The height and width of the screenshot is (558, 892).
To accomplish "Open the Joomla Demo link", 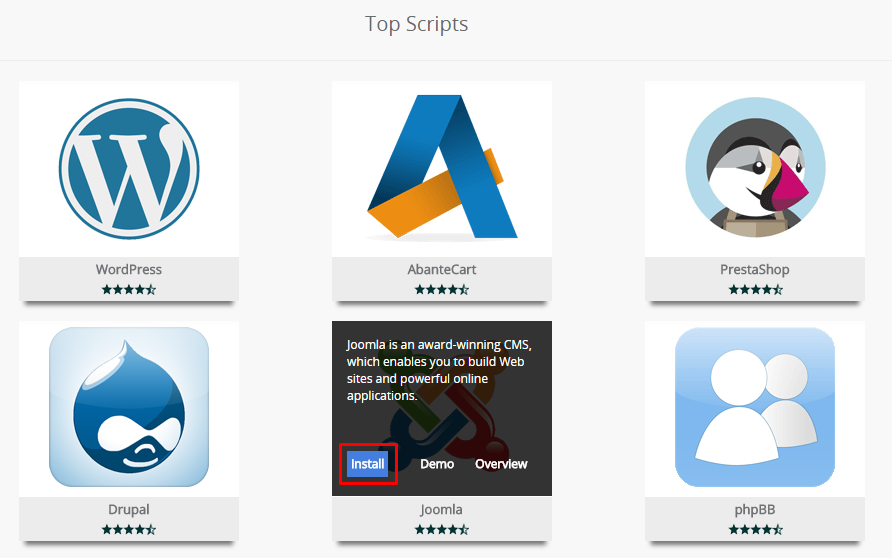I will click(437, 464).
